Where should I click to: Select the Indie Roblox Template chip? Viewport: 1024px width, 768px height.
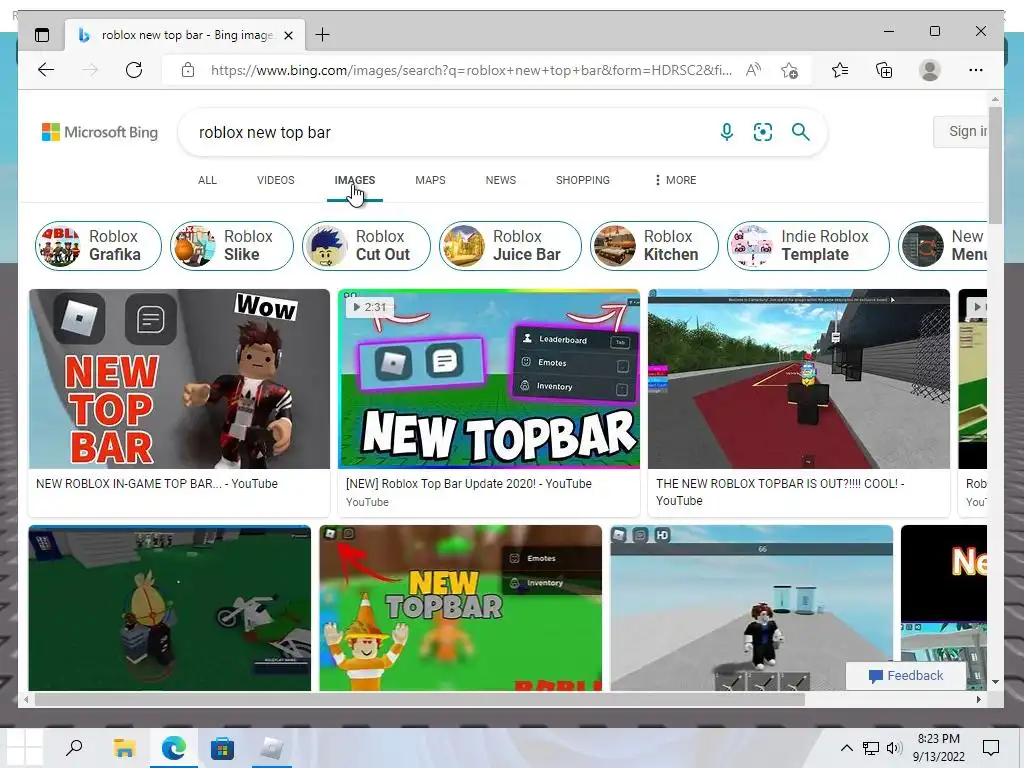click(x=808, y=246)
